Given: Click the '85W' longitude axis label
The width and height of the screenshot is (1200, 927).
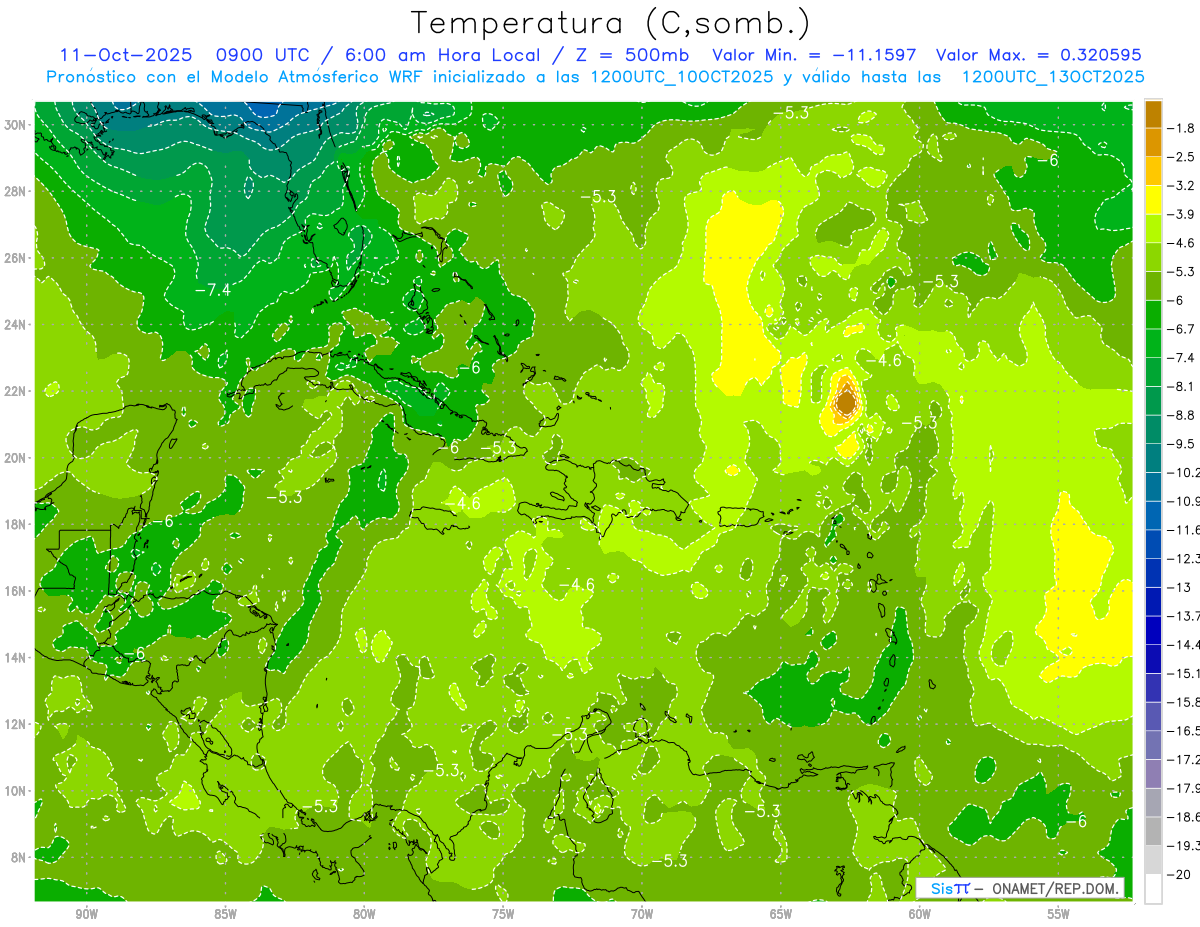Looking at the screenshot, I should coord(225,914).
